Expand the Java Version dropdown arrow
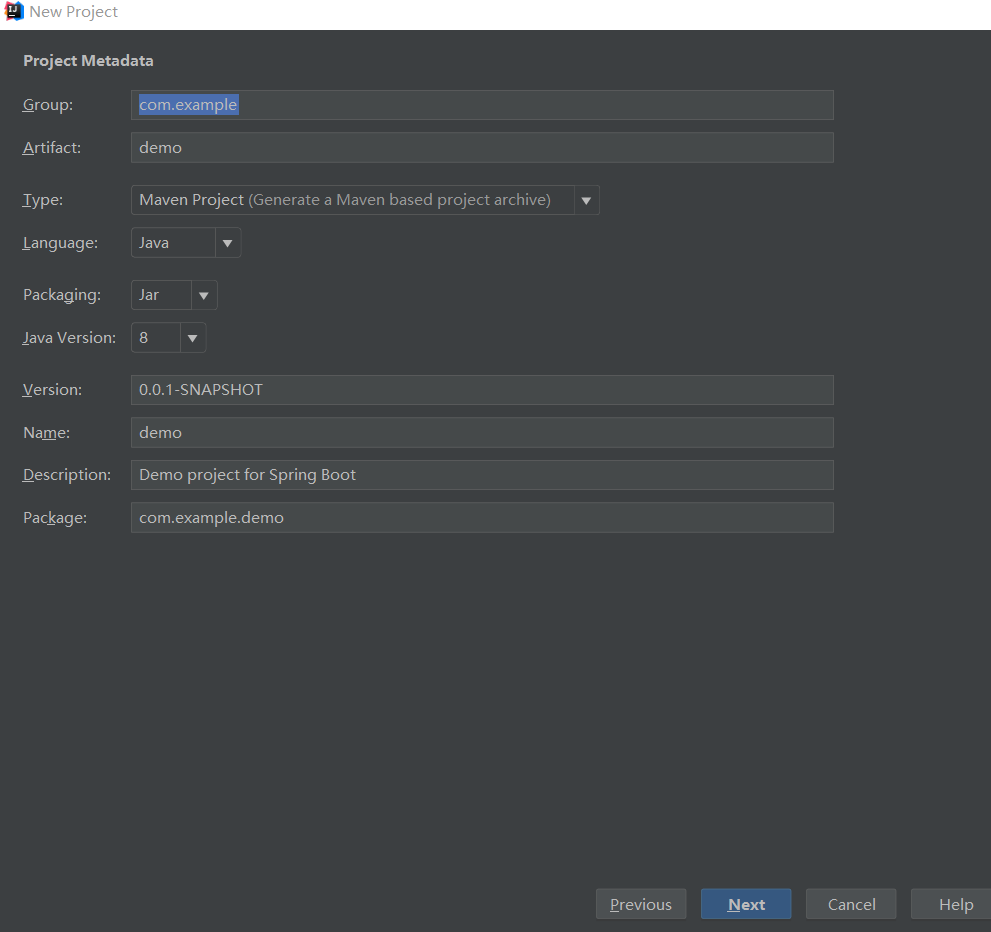 (x=193, y=338)
